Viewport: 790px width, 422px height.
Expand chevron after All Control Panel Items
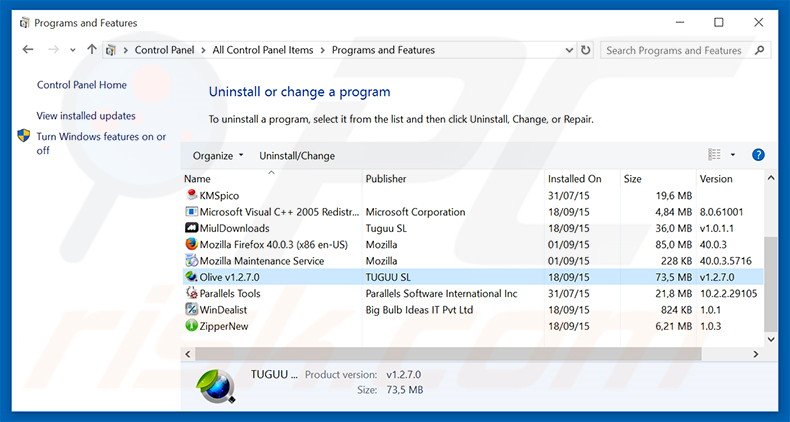point(323,50)
